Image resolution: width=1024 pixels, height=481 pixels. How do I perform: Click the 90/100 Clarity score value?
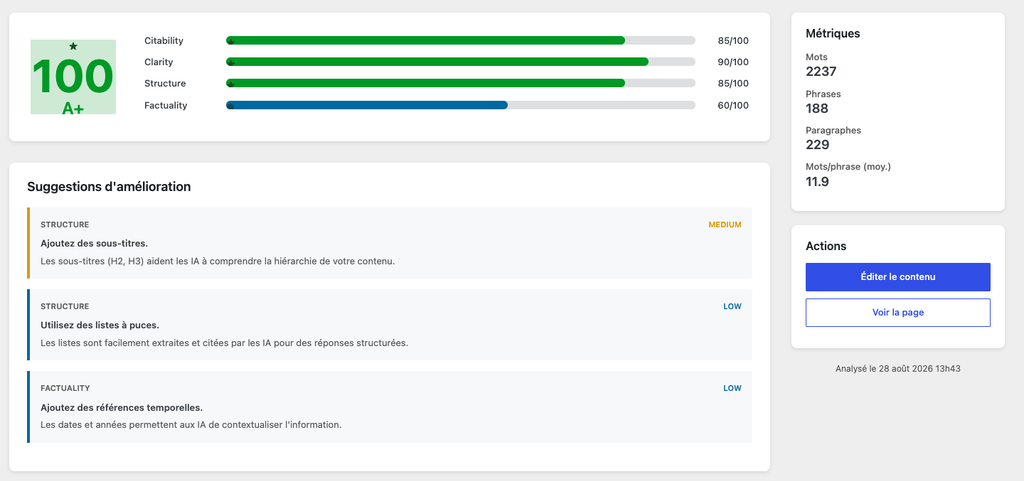pyautogui.click(x=733, y=62)
